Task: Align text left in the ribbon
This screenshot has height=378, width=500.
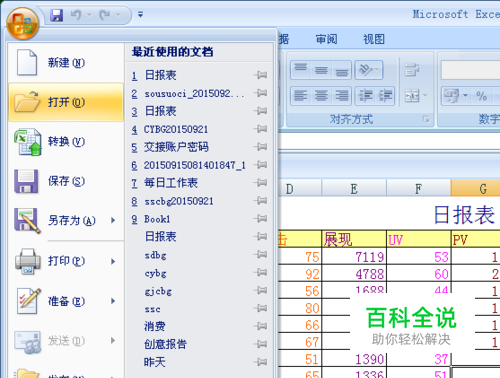Action: pyautogui.click(x=300, y=96)
